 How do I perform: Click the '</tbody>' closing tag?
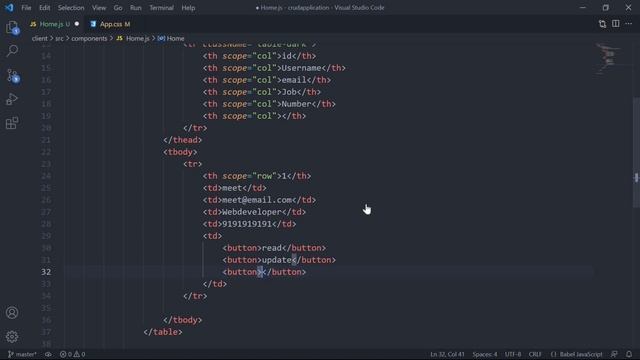[x=182, y=320]
